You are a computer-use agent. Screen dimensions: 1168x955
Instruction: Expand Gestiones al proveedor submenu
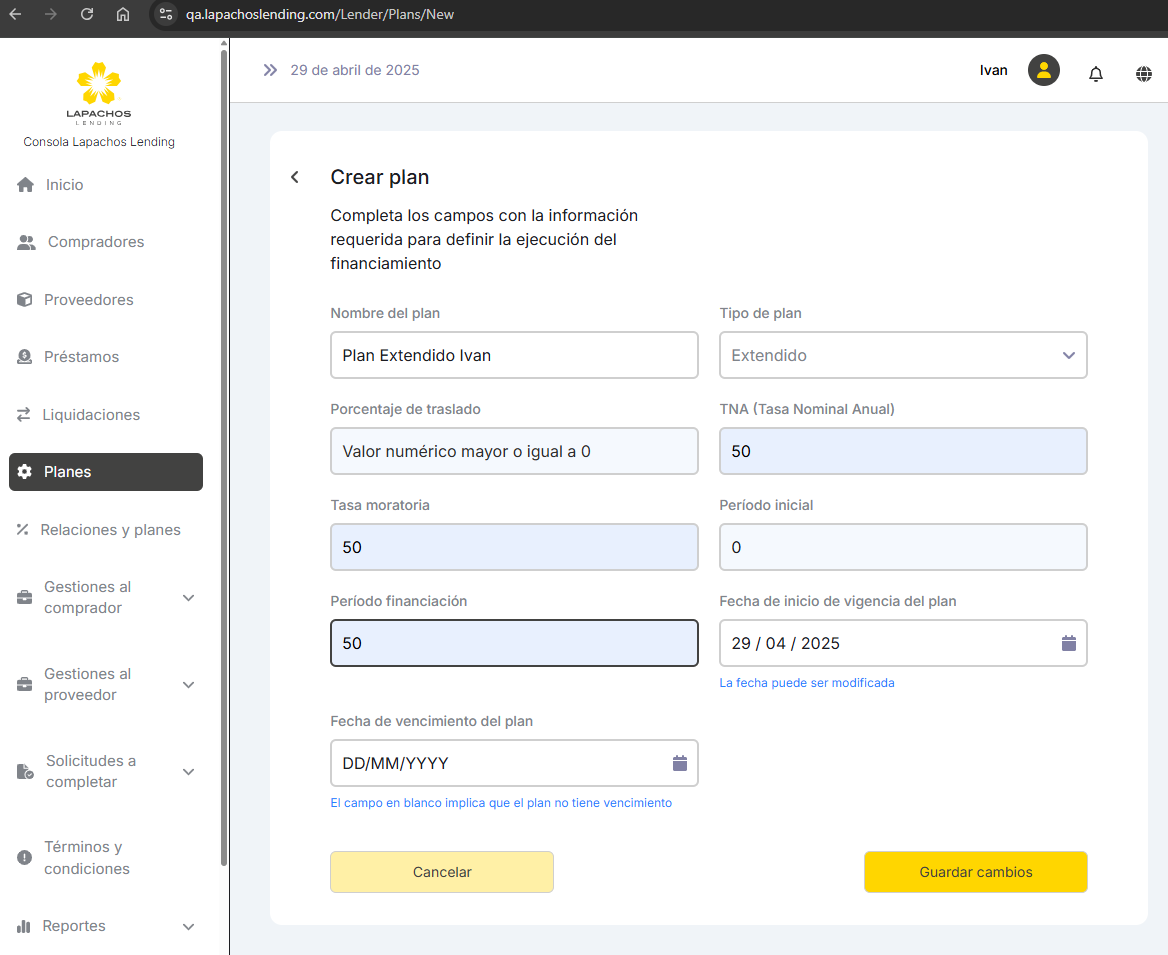click(188, 685)
